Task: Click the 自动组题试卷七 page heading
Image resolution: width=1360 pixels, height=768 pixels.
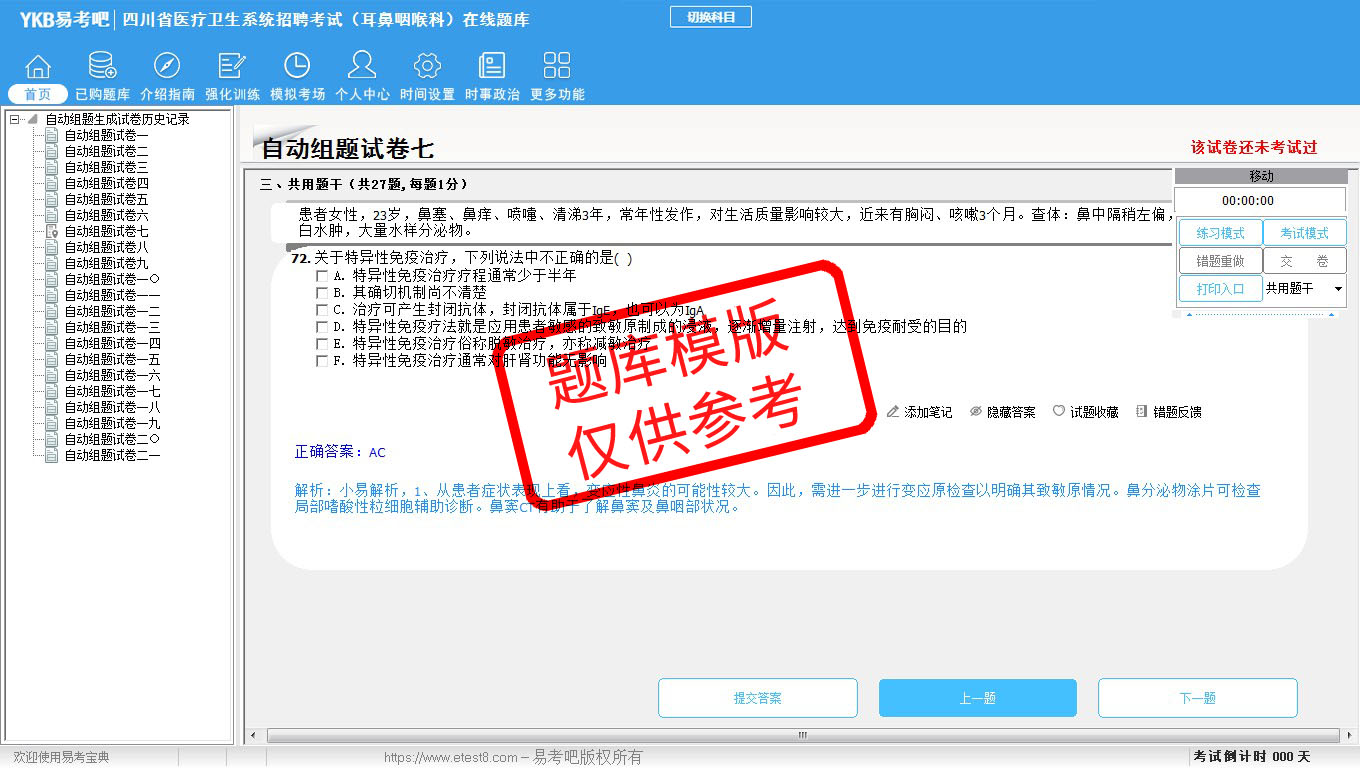Action: tap(347, 149)
